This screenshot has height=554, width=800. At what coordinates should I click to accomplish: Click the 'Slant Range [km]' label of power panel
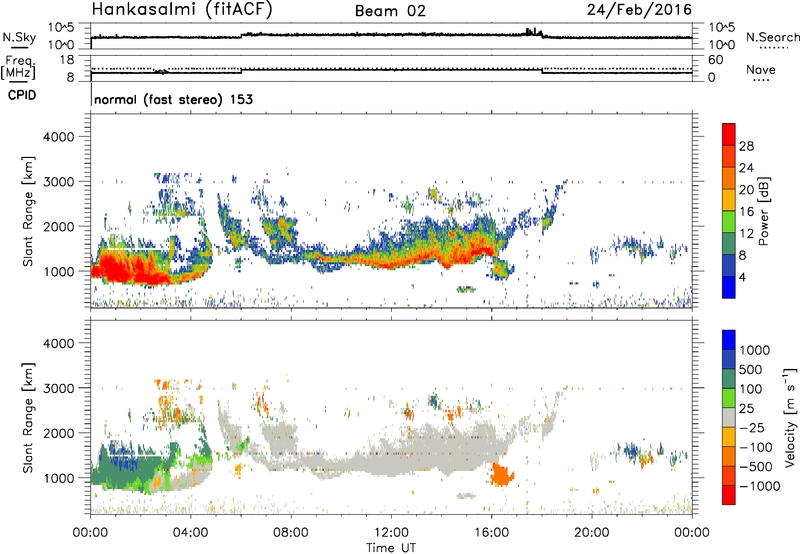point(28,211)
